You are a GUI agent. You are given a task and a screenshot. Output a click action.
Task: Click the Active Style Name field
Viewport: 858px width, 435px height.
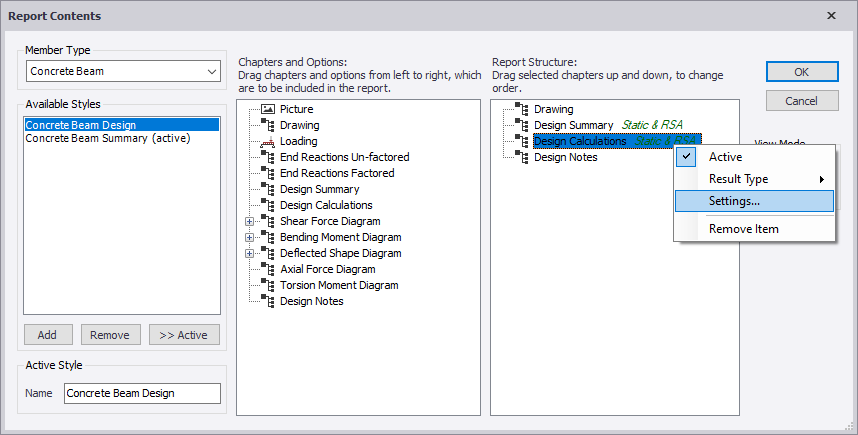pyautogui.click(x=142, y=393)
